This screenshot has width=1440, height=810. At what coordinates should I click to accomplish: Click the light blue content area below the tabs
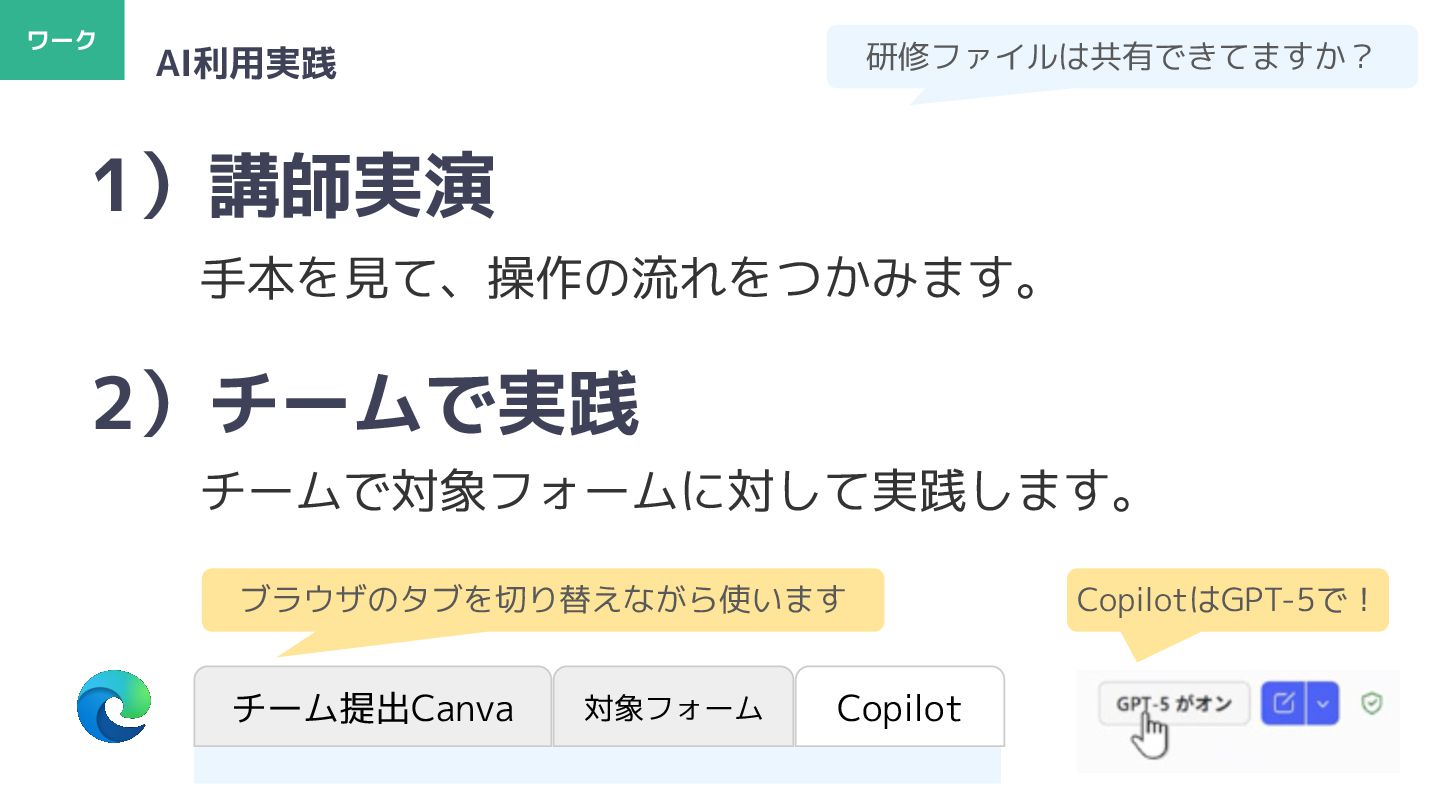point(597,765)
